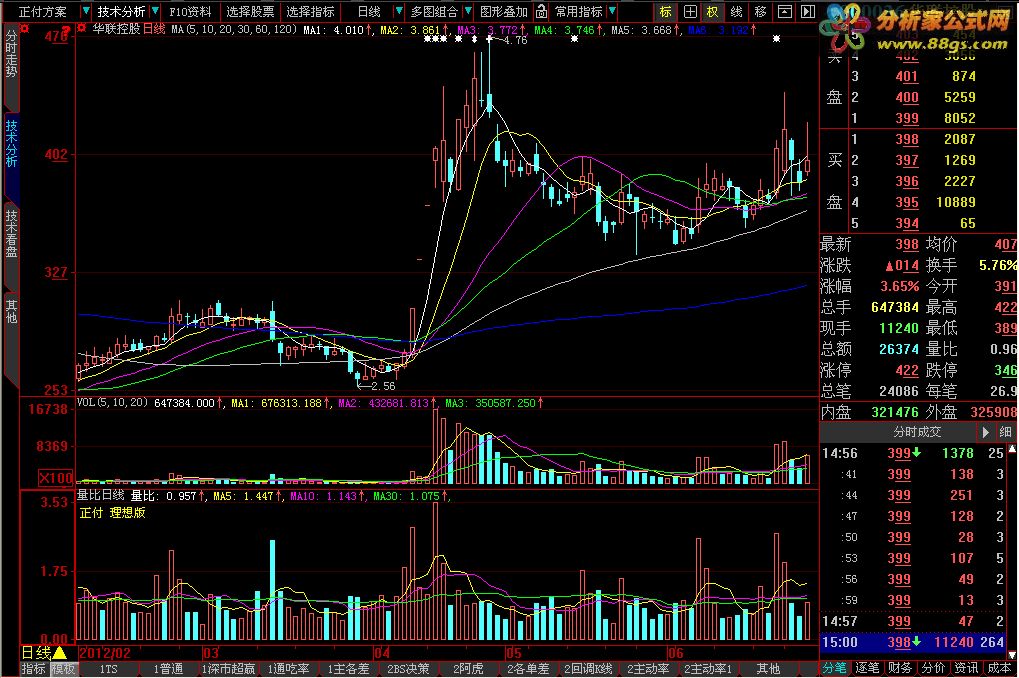Switch to the 分笔 tab
The height and width of the screenshot is (678, 1019).
pos(834,668)
